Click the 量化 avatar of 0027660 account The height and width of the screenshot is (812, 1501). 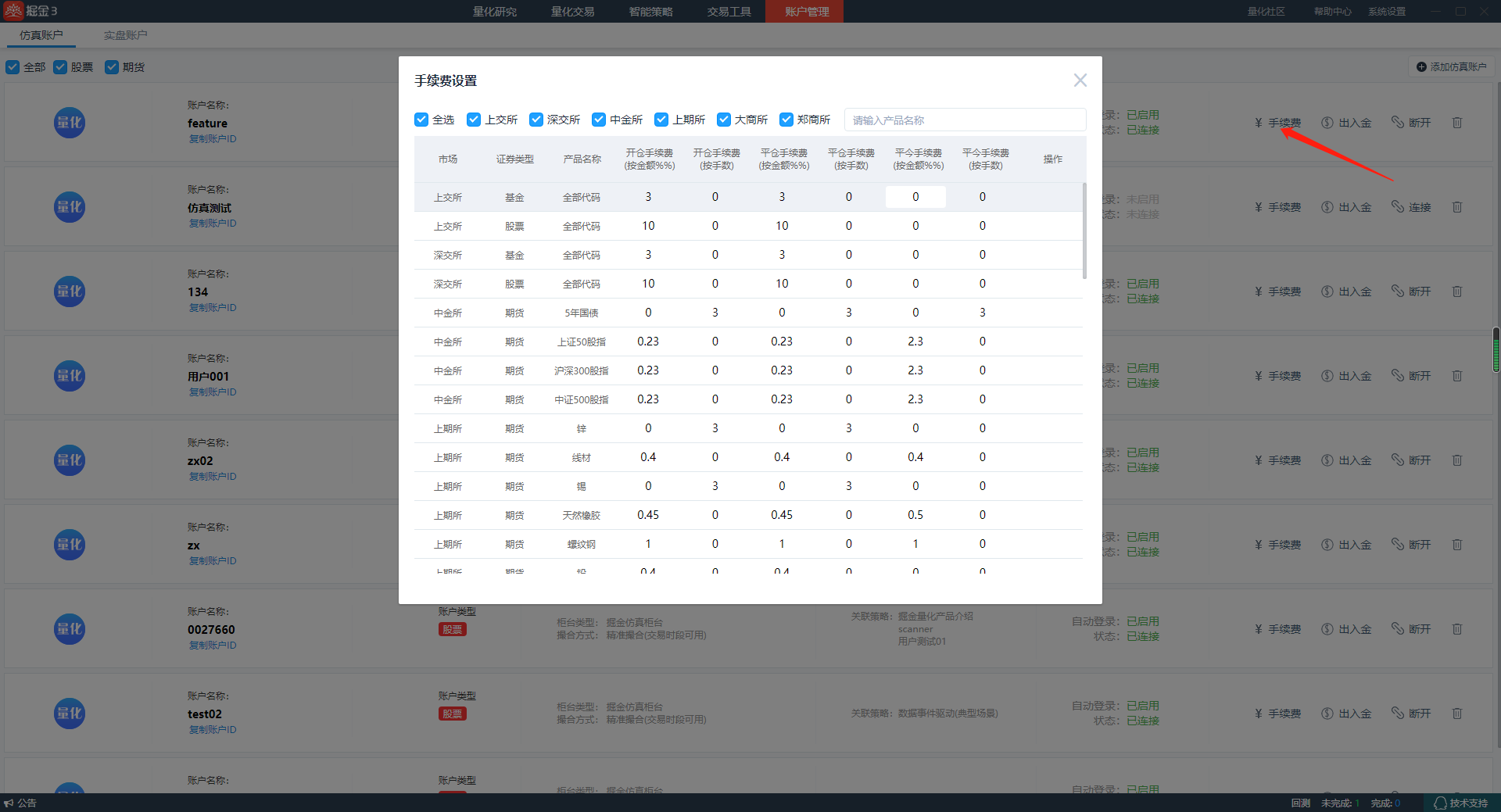(x=70, y=629)
